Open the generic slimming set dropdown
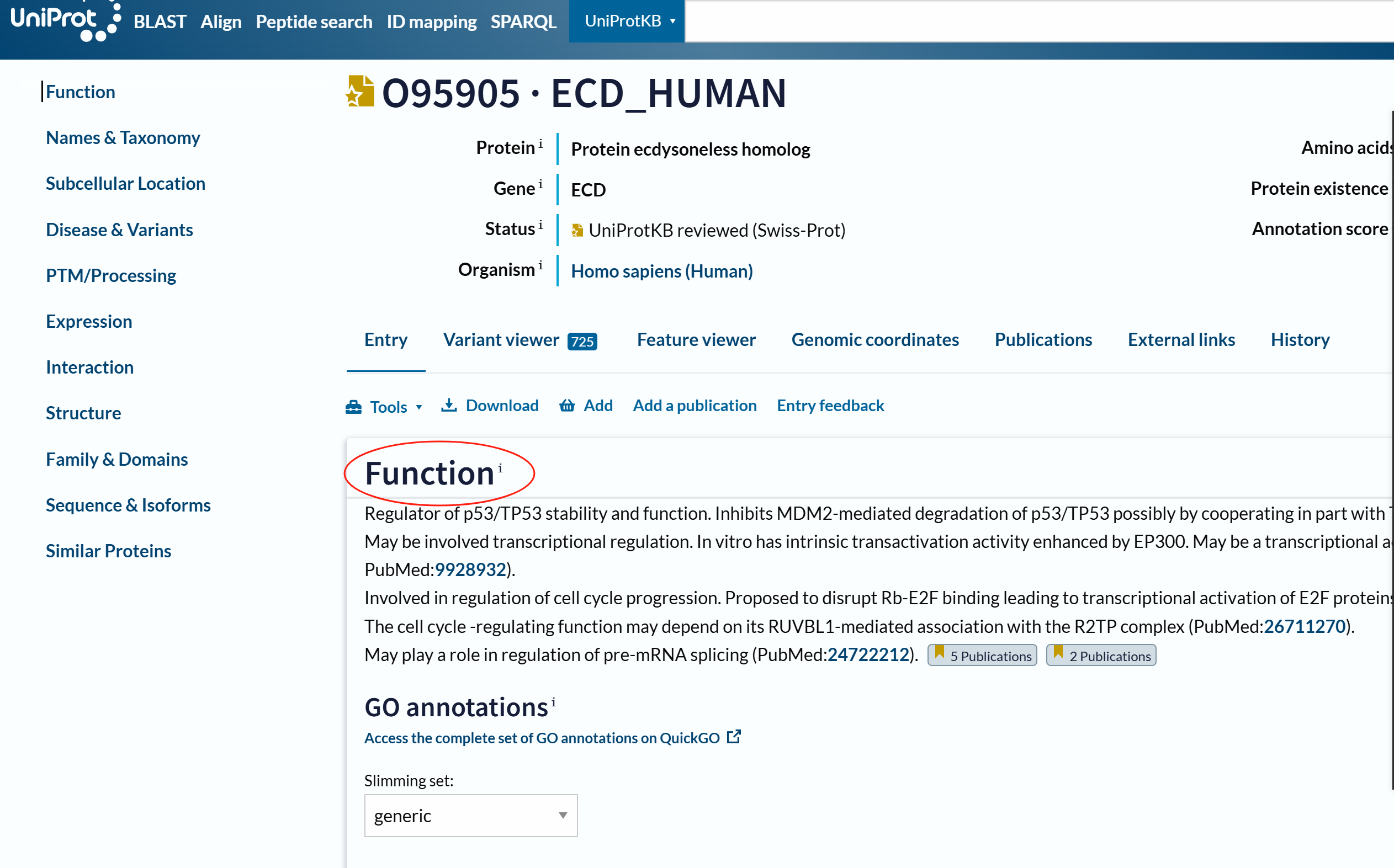1394x868 pixels. (471, 815)
